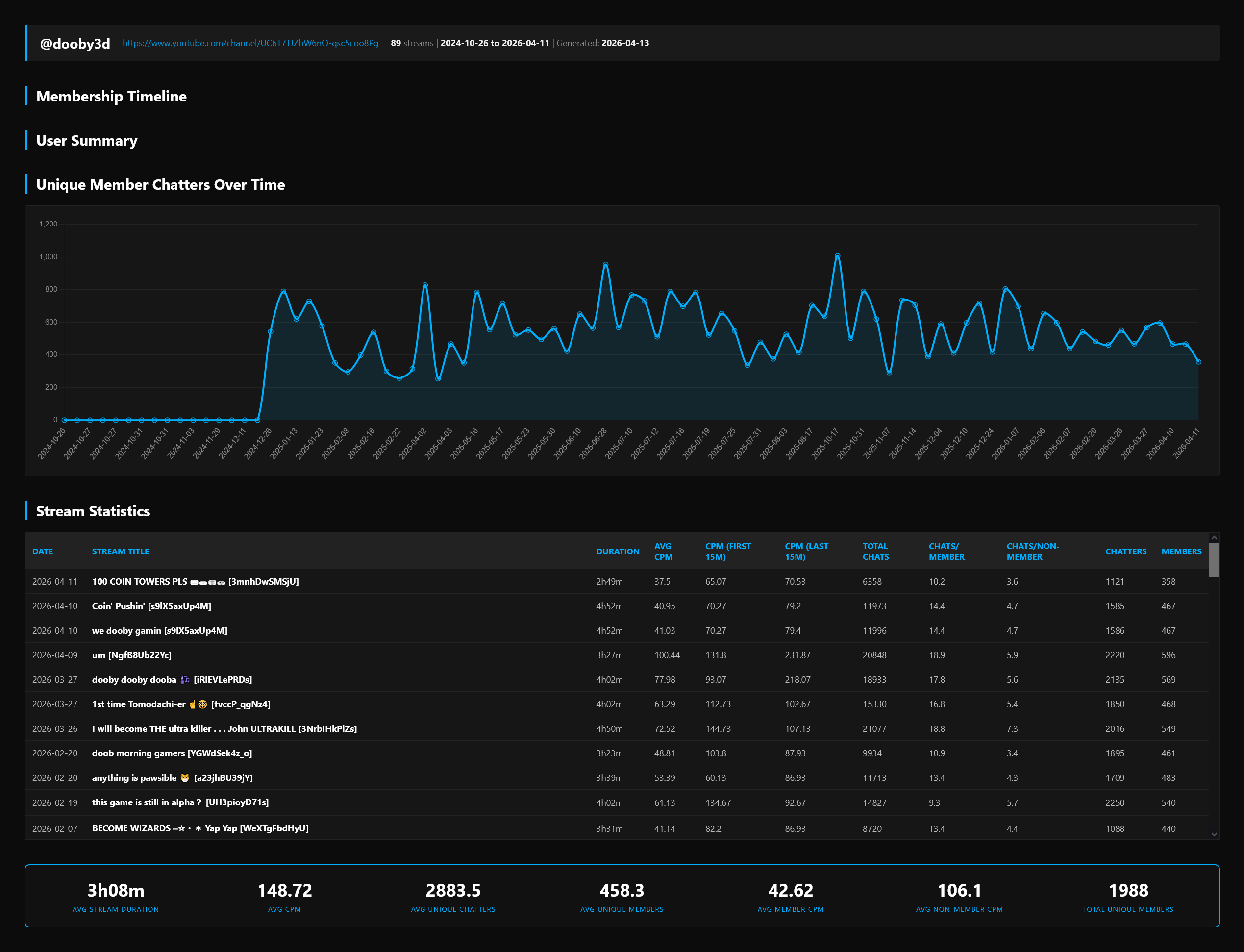Click the @dooby3d channel name
Viewport: 1244px width, 952px height.
click(x=75, y=44)
